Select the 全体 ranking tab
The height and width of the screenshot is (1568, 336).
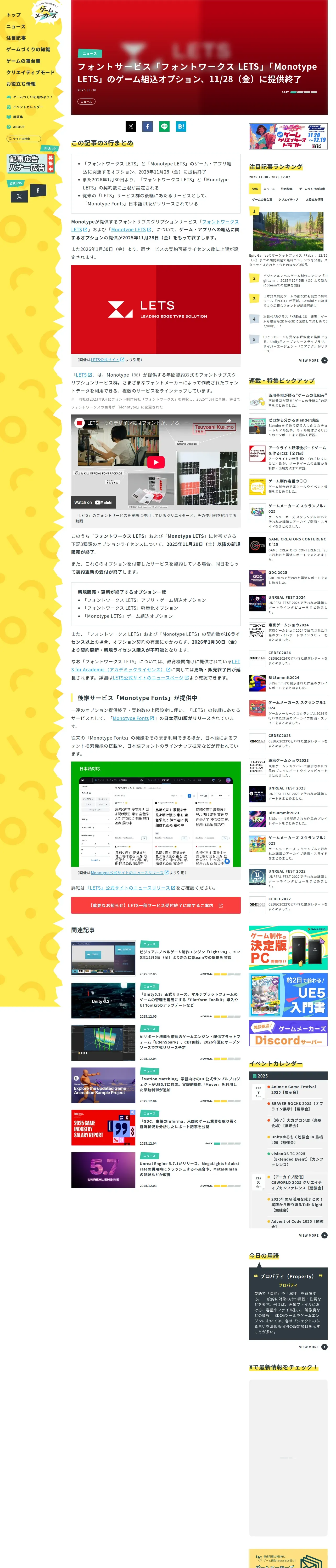255,189
